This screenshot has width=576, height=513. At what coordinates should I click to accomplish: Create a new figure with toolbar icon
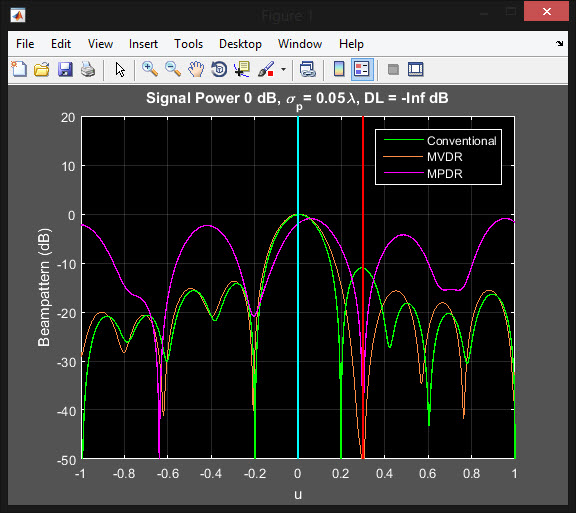(19, 69)
